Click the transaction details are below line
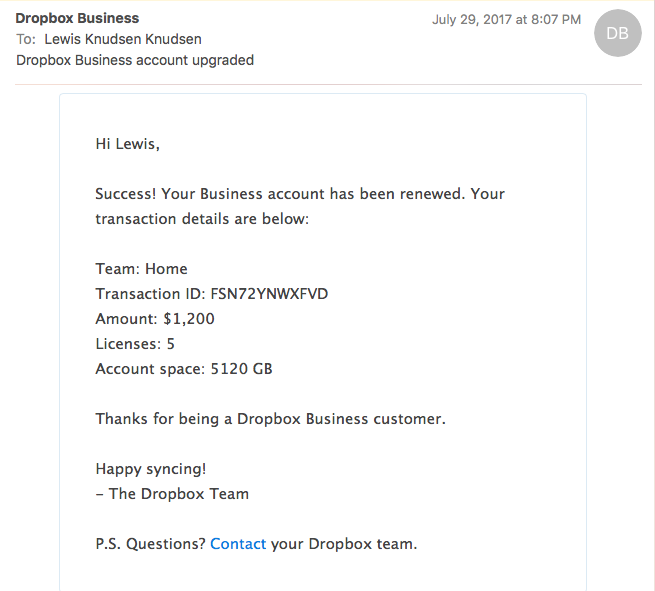Screen dimensions: 655x591 (x=202, y=219)
